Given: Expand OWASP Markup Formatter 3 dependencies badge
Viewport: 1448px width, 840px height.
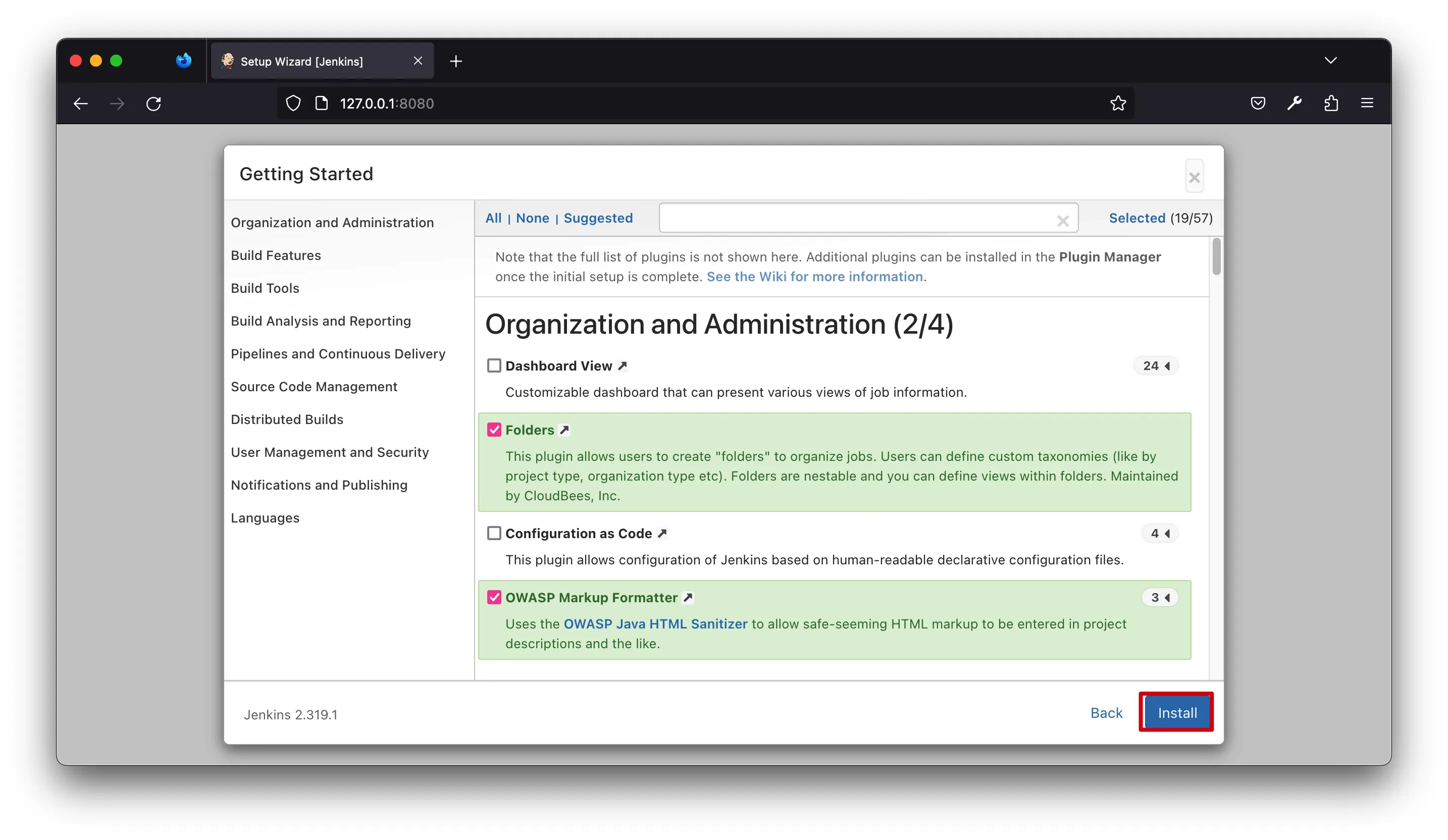Looking at the screenshot, I should 1160,598.
